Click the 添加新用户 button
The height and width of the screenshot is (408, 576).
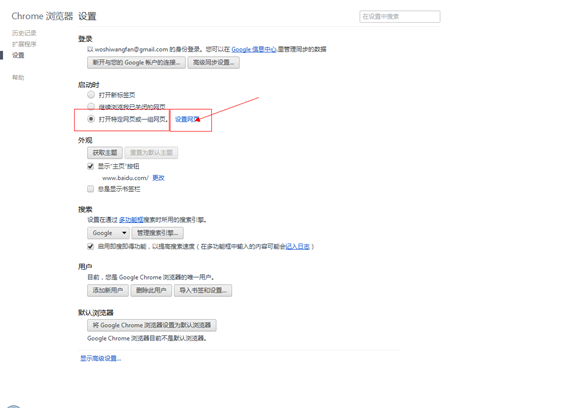point(108,290)
